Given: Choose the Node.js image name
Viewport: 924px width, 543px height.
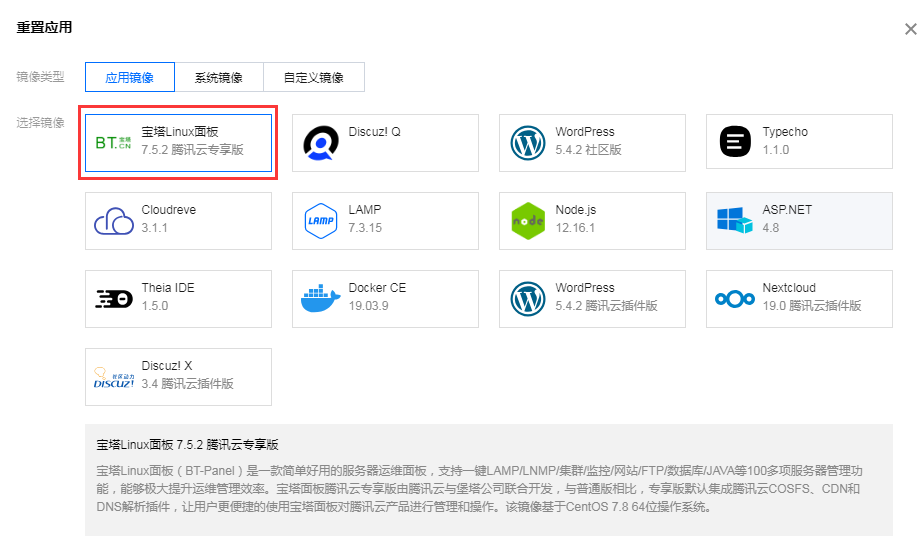Looking at the screenshot, I should click(576, 210).
